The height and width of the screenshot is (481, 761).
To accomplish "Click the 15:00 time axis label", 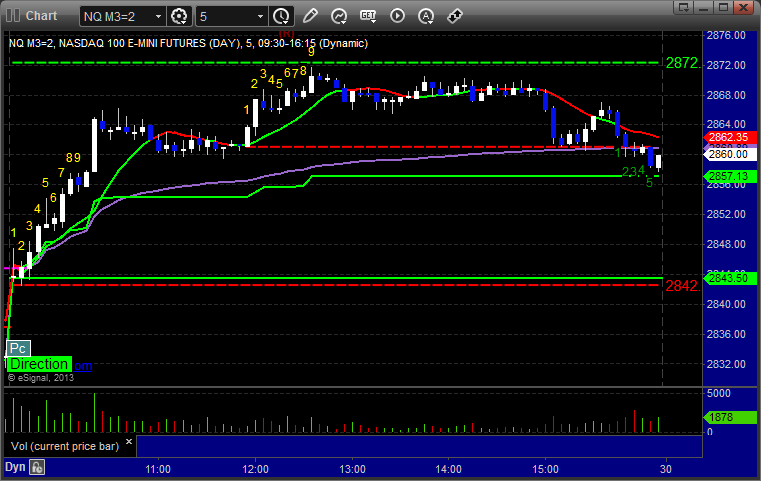I will click(x=546, y=469).
